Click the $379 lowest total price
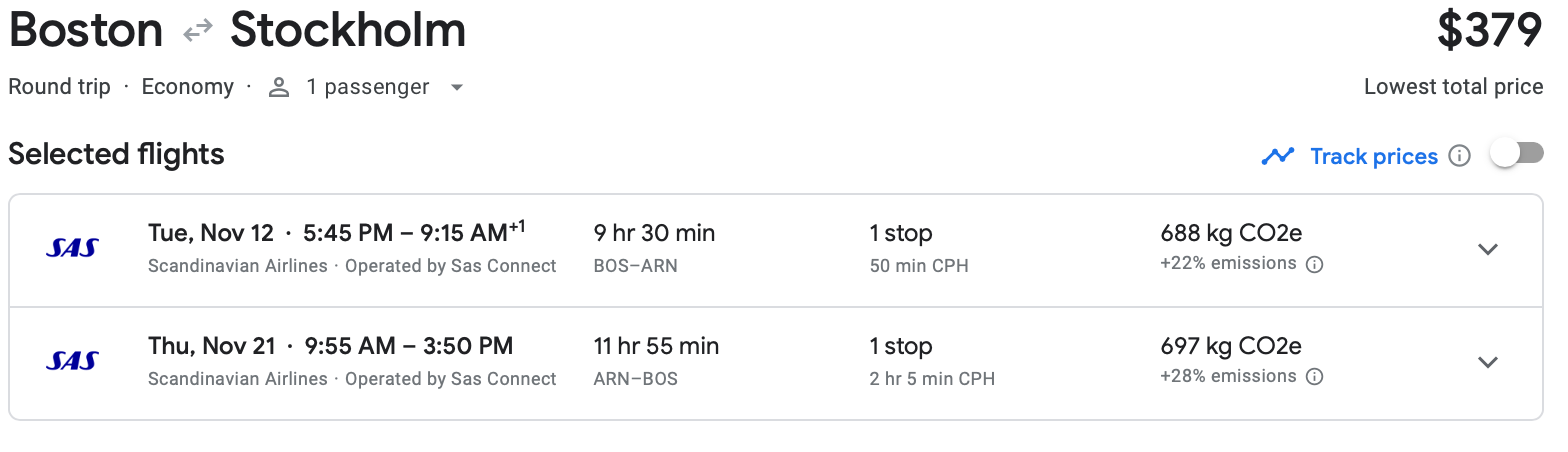The height and width of the screenshot is (452, 1568). coord(1490,31)
